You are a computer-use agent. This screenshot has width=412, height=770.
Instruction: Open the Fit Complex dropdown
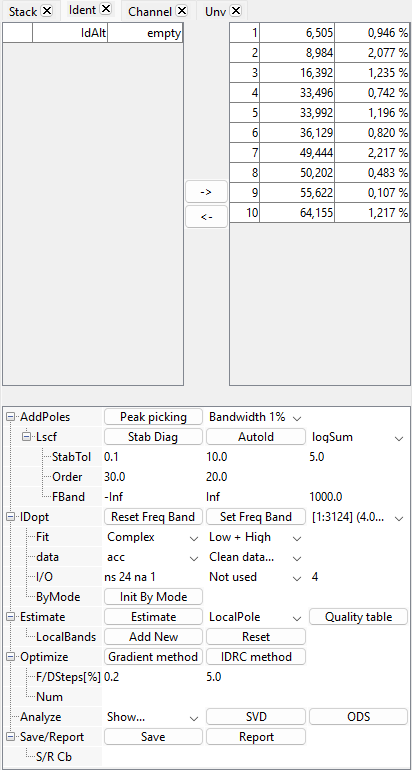153,537
